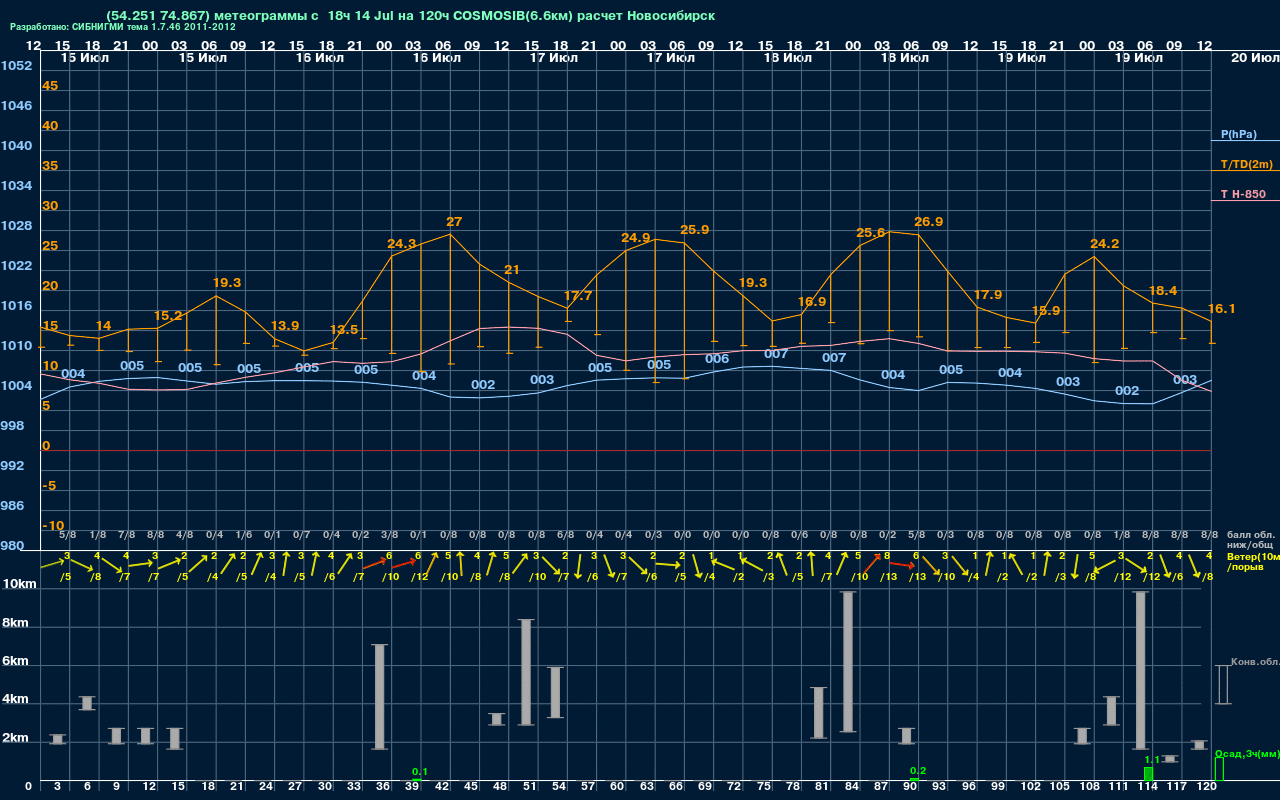Click the балл обл. cloud cover label
Image resolution: width=1280 pixels, height=800 pixels.
[x=1250, y=535]
